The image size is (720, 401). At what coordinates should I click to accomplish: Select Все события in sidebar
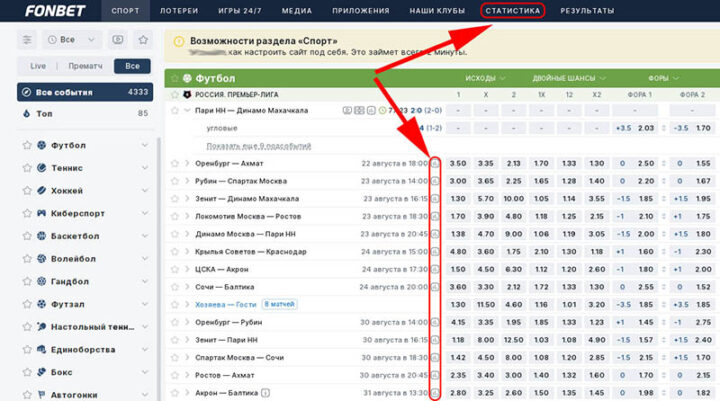point(85,92)
